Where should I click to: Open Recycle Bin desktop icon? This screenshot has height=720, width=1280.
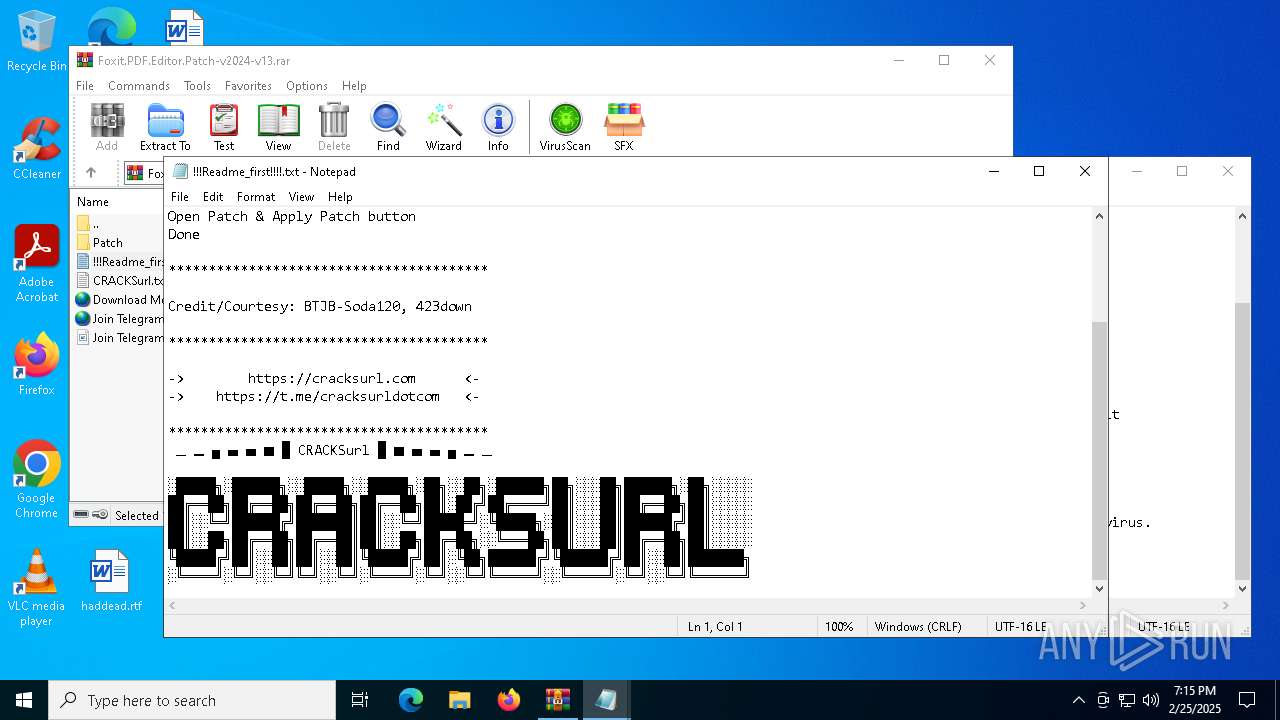point(36,42)
